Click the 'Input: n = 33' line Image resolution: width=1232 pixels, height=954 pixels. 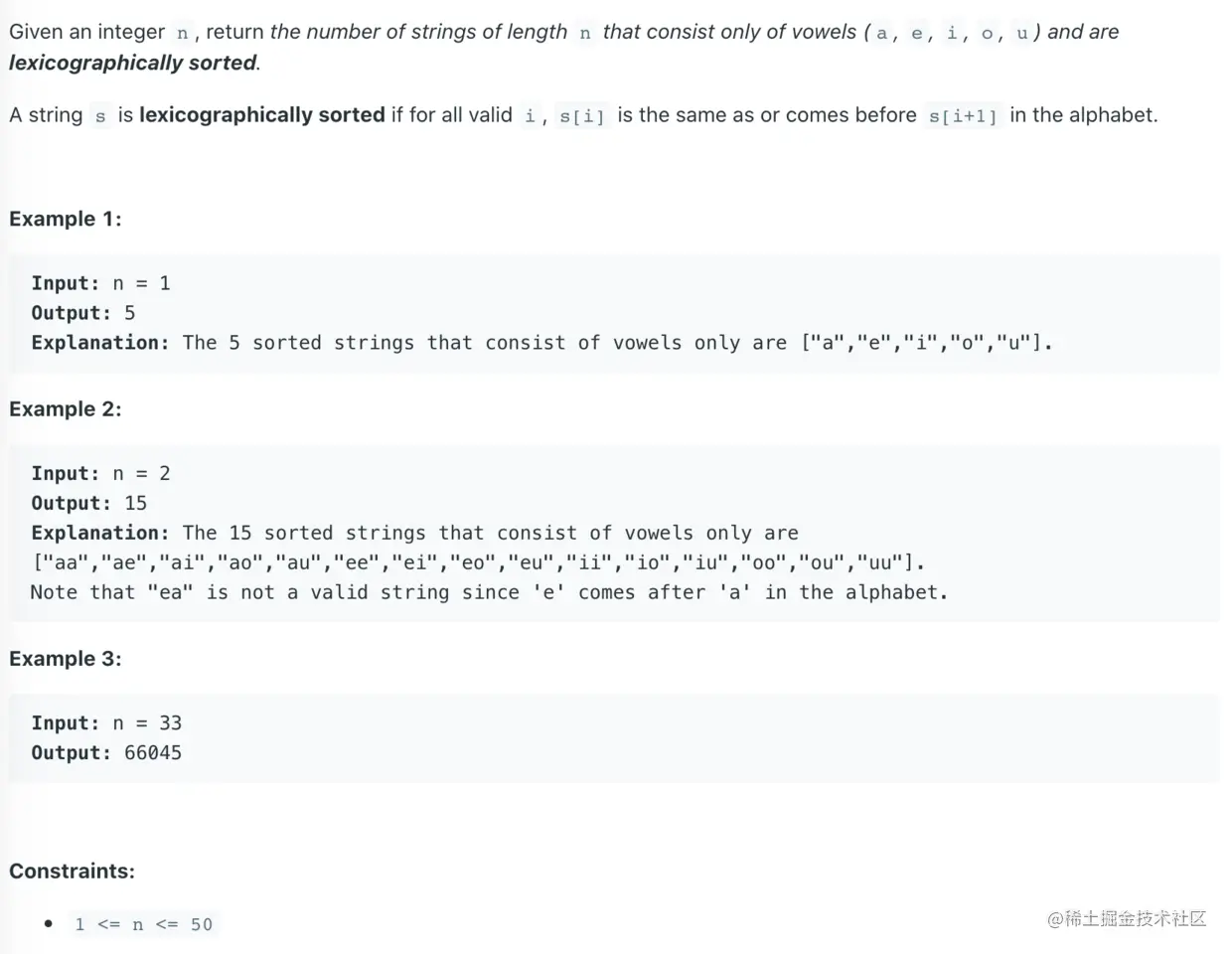[106, 722]
